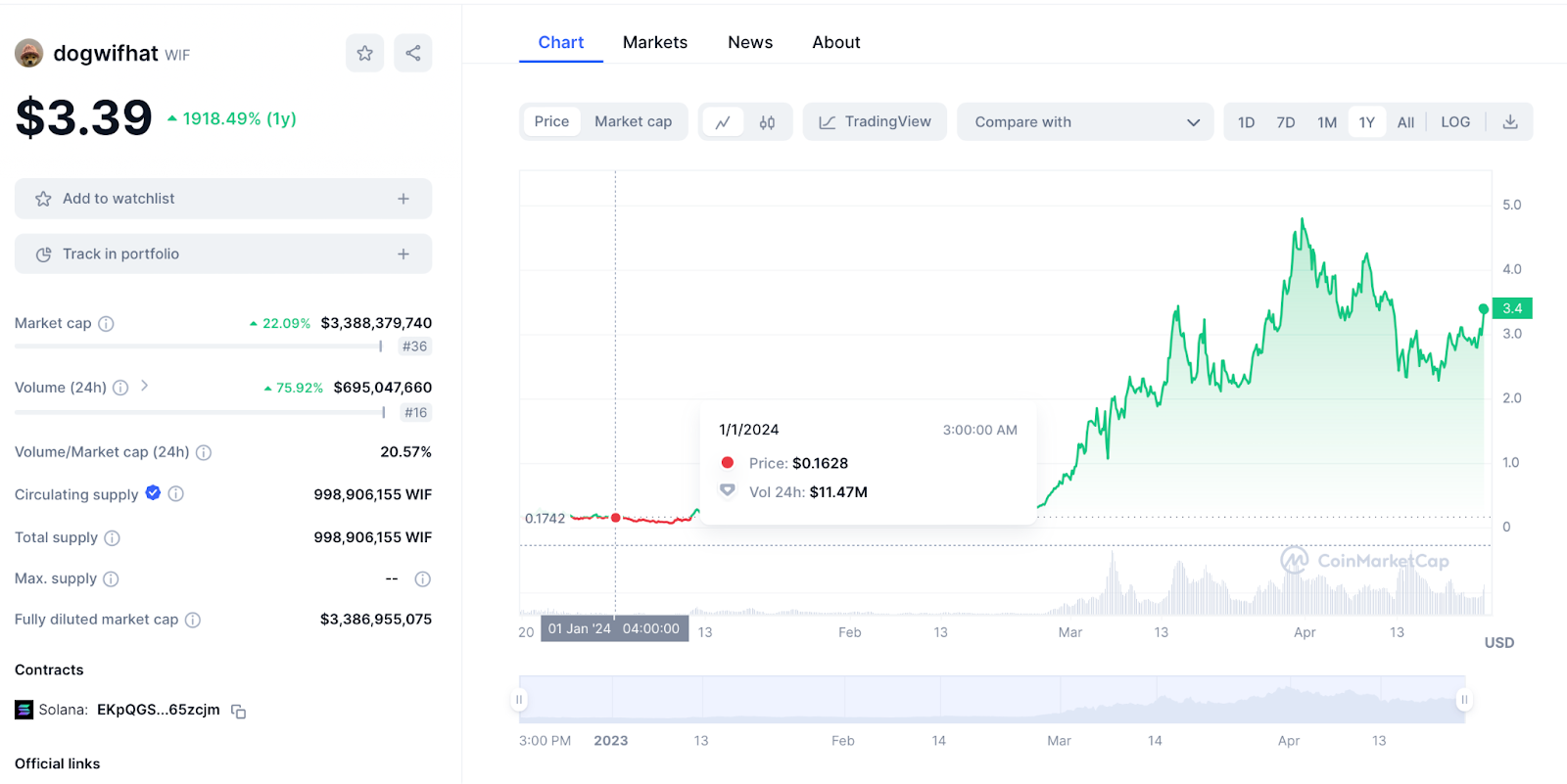Select the line chart icon
Viewport: 1567px width, 784px height.
click(x=723, y=122)
